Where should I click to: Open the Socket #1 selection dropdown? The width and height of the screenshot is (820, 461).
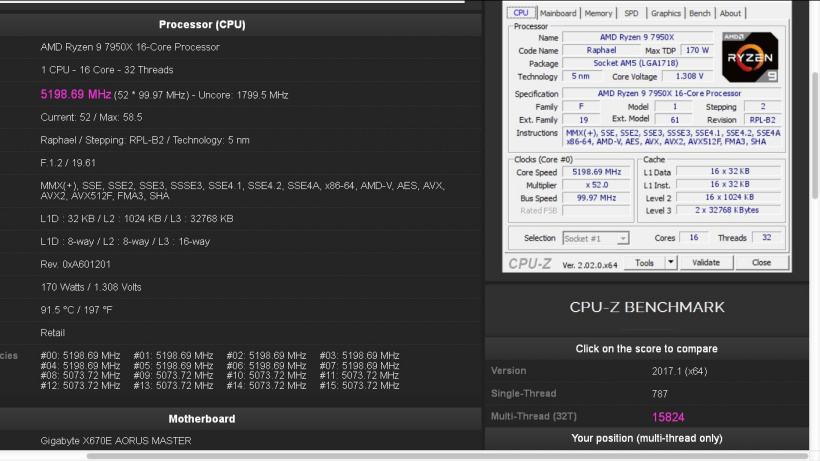click(x=596, y=238)
